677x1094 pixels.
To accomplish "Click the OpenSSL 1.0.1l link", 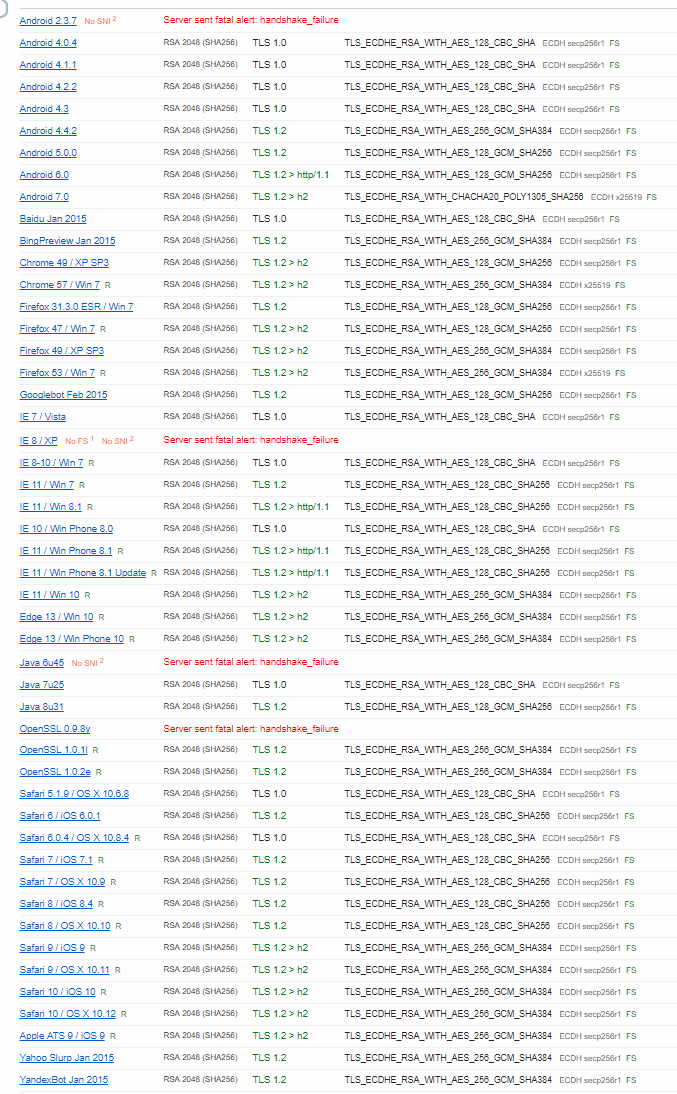I will tap(54, 750).
